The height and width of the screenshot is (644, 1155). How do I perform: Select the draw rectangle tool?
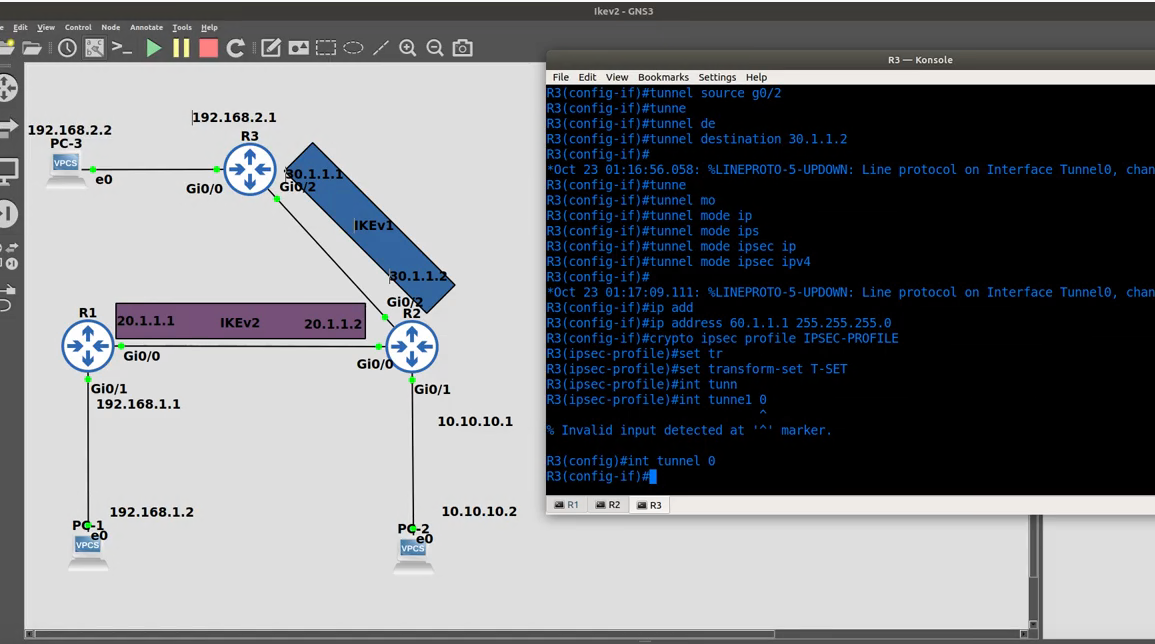point(326,48)
